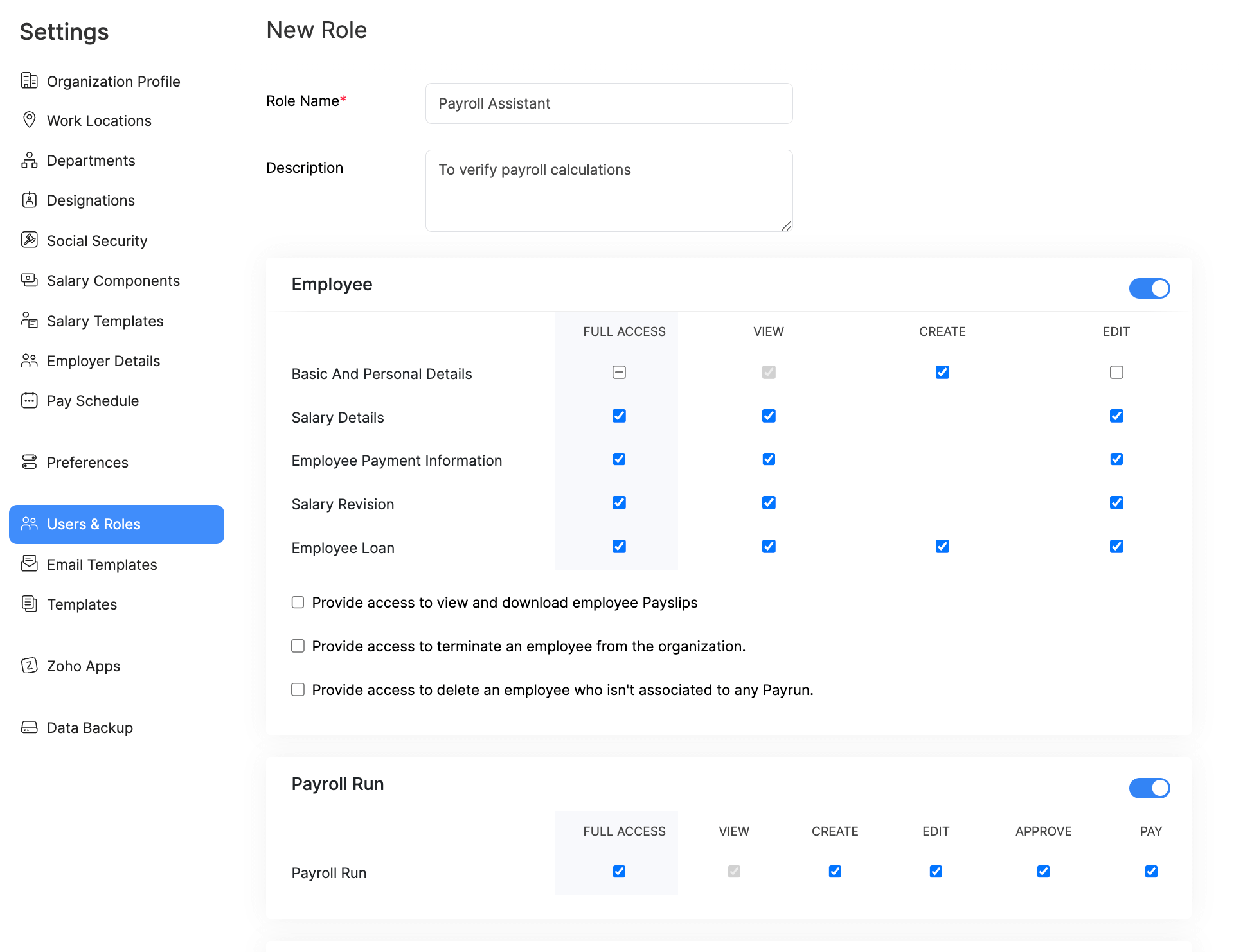Viewport: 1243px width, 952px height.
Task: Open the Designations badge icon
Action: (30, 200)
